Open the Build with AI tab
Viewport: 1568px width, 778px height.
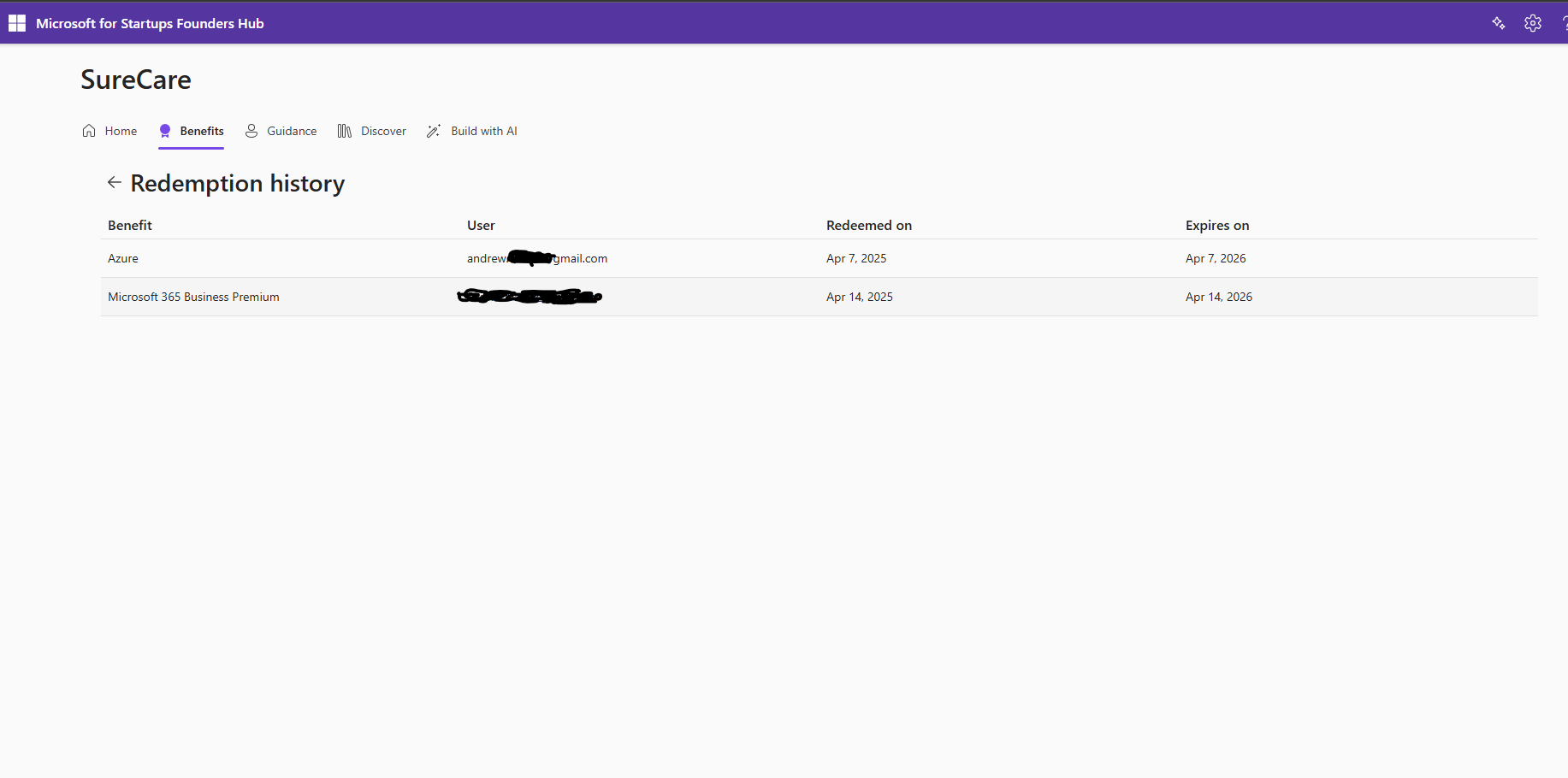[472, 131]
